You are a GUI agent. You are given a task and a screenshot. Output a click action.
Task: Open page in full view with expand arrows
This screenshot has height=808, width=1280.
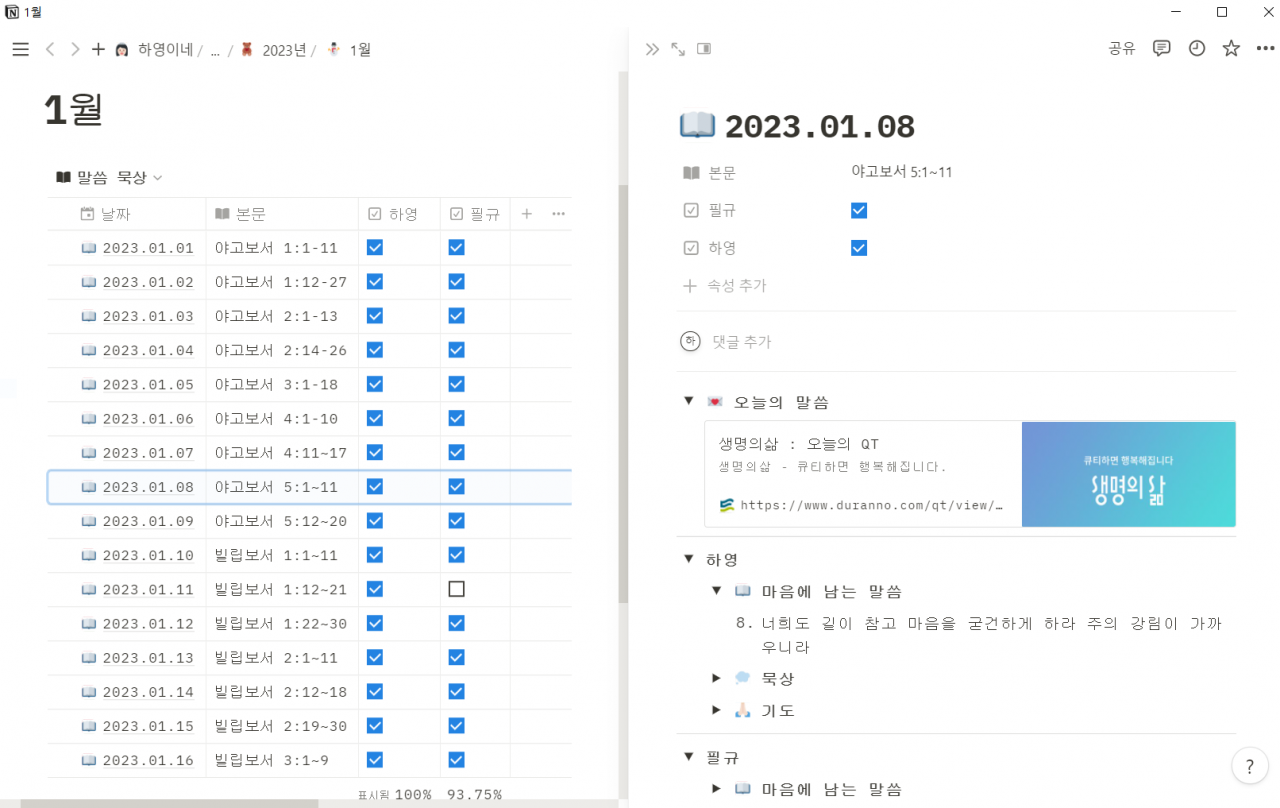(x=678, y=49)
